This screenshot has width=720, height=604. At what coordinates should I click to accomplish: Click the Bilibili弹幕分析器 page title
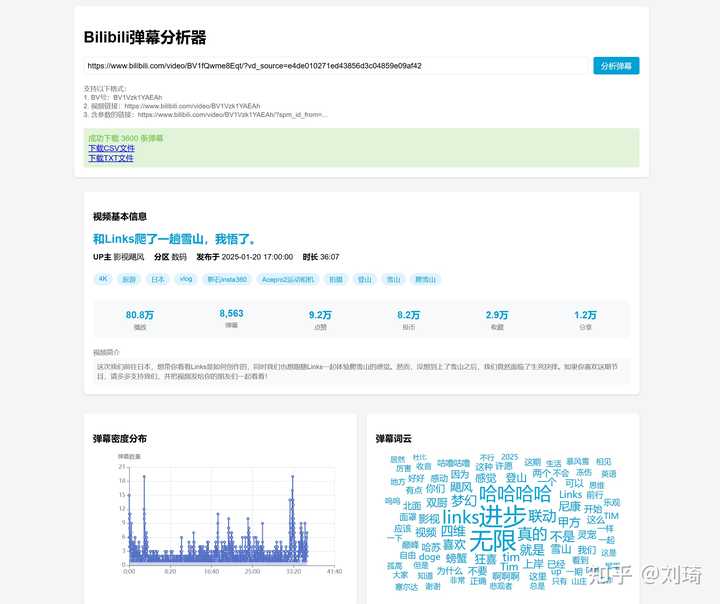coord(145,37)
